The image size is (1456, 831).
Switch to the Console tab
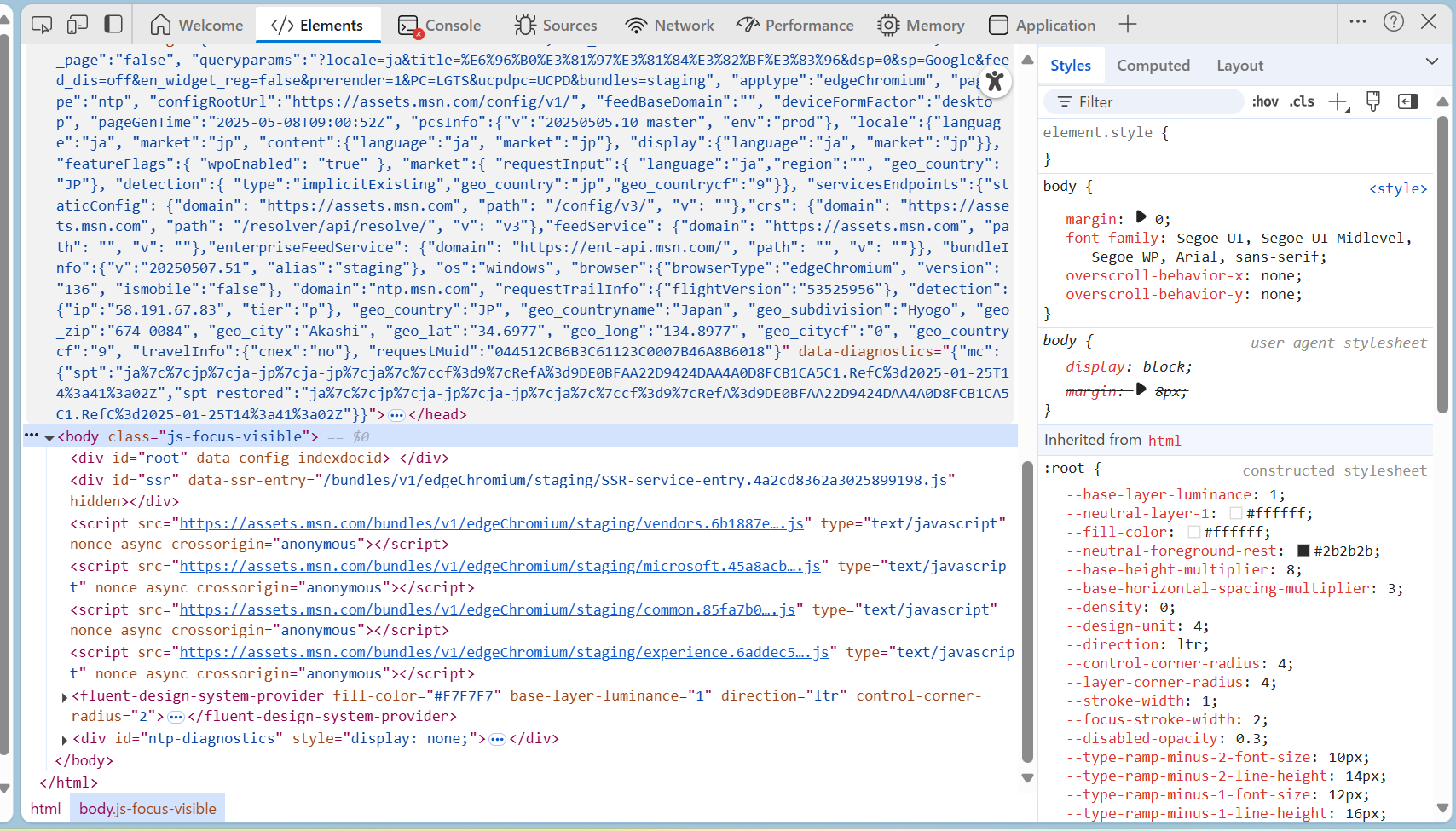click(x=440, y=26)
